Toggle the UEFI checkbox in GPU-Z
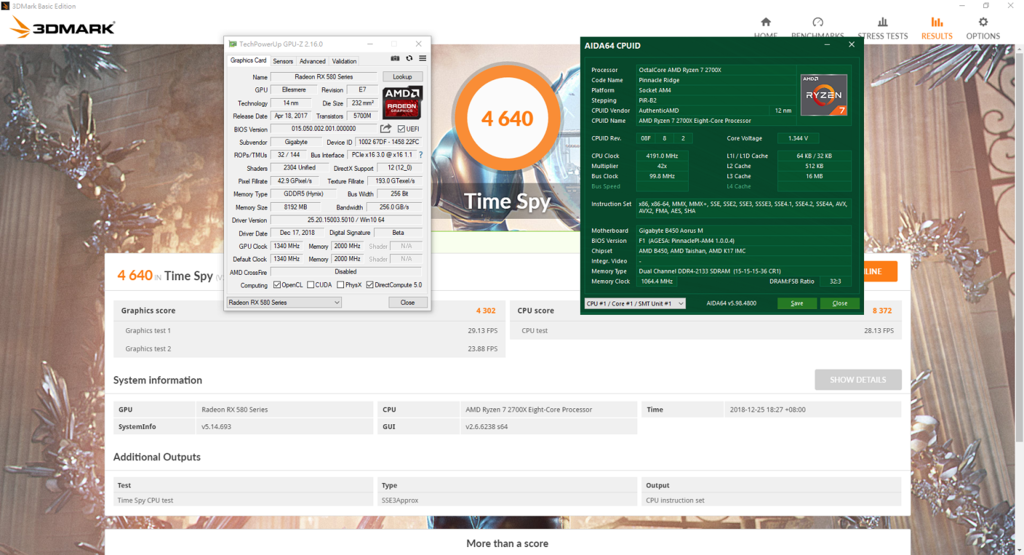This screenshot has height=555, width=1024. pos(401,129)
